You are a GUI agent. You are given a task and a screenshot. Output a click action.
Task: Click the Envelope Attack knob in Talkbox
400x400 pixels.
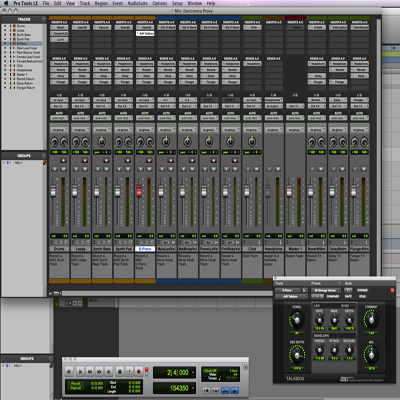tap(334, 350)
